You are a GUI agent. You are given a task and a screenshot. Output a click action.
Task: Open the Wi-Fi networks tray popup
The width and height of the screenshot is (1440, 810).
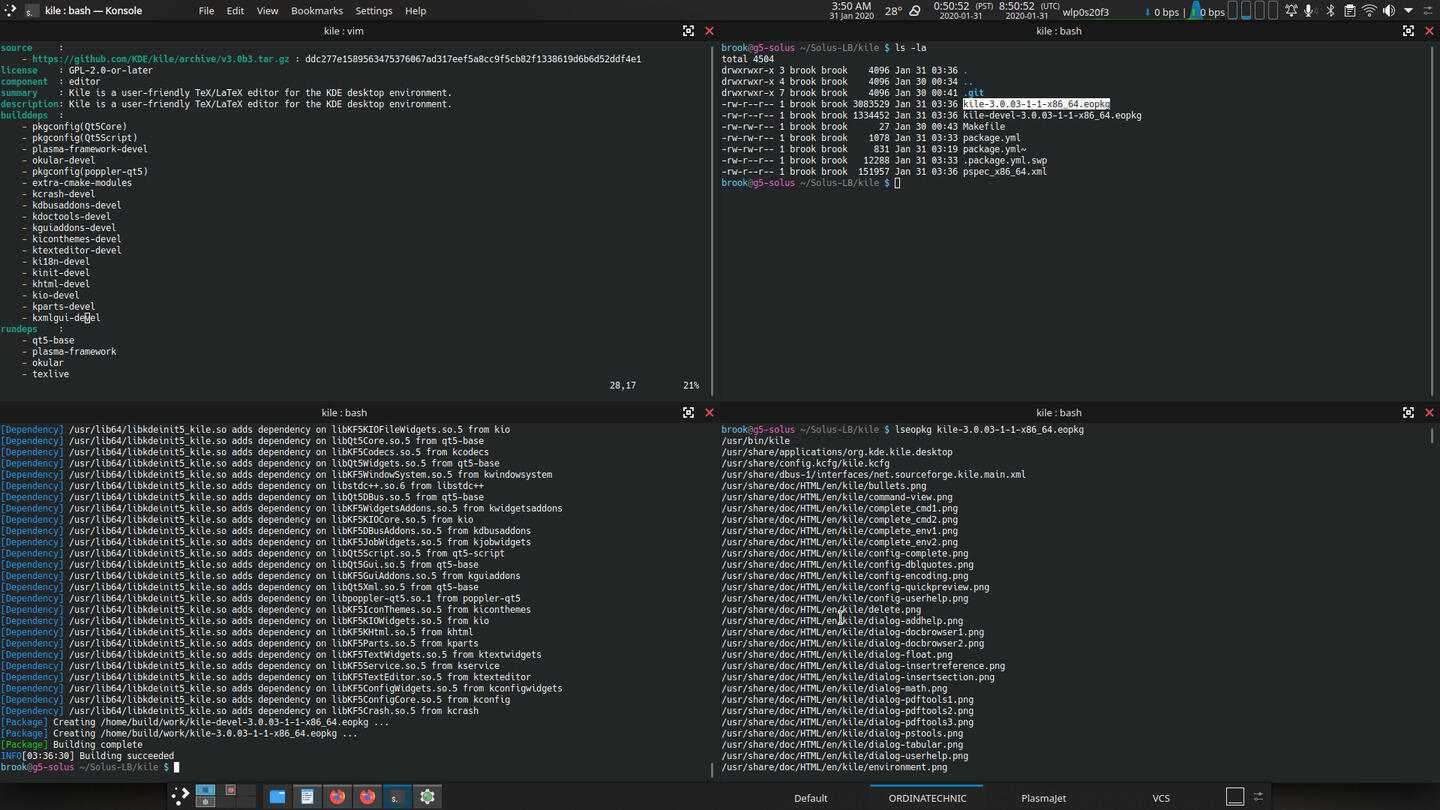pyautogui.click(x=1369, y=11)
